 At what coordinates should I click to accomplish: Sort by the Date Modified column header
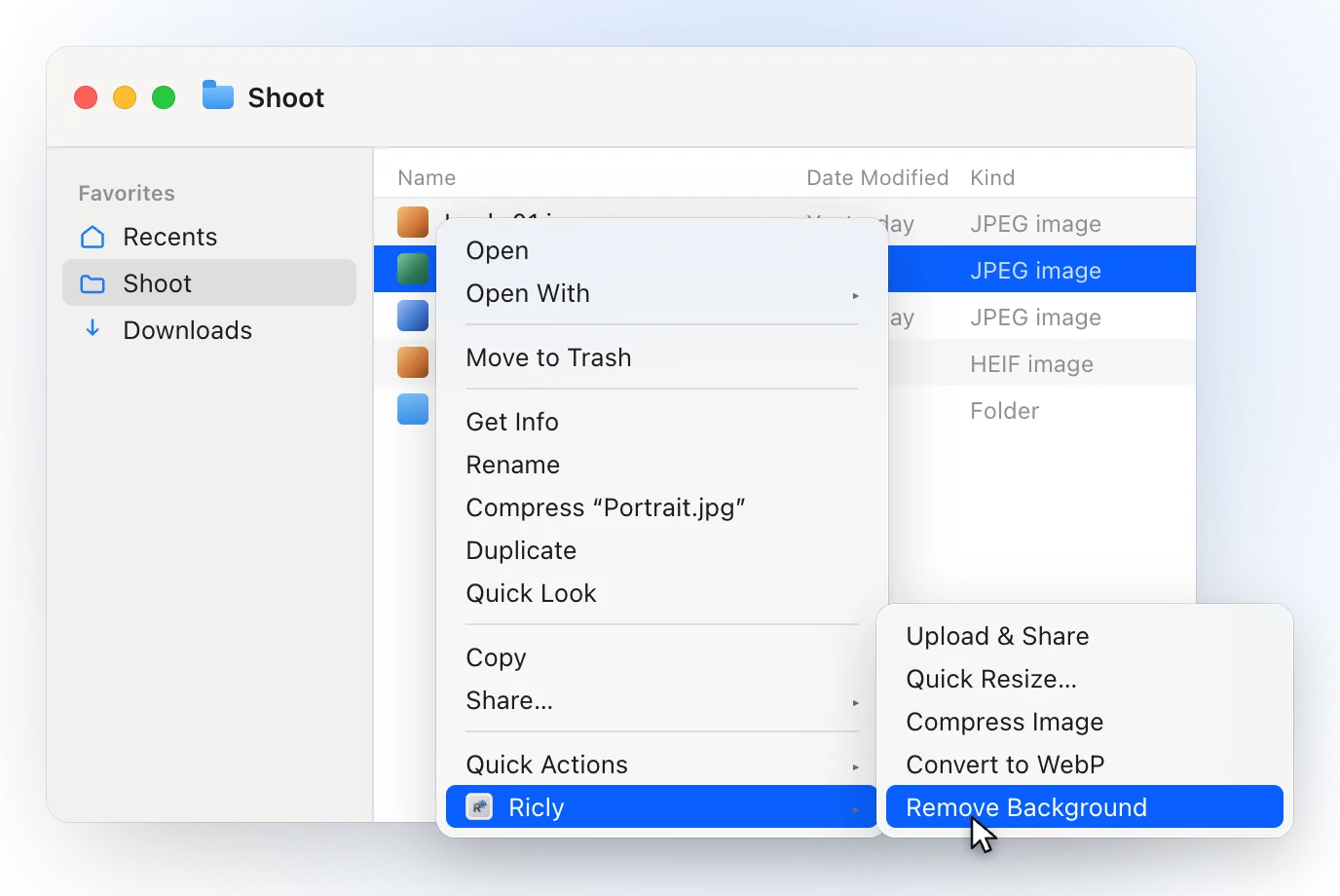coord(877,177)
